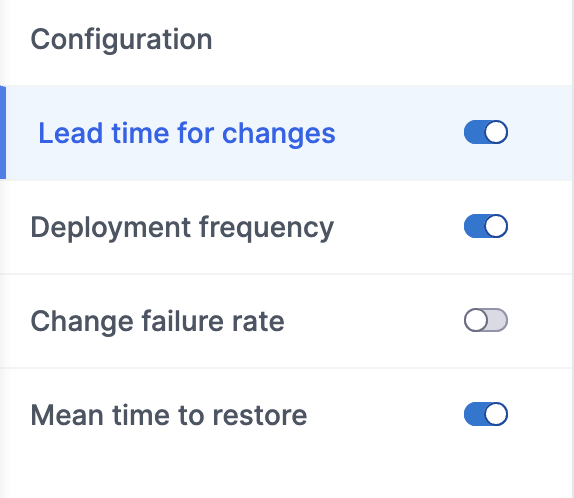Switch off Mean time to restore

(486, 415)
